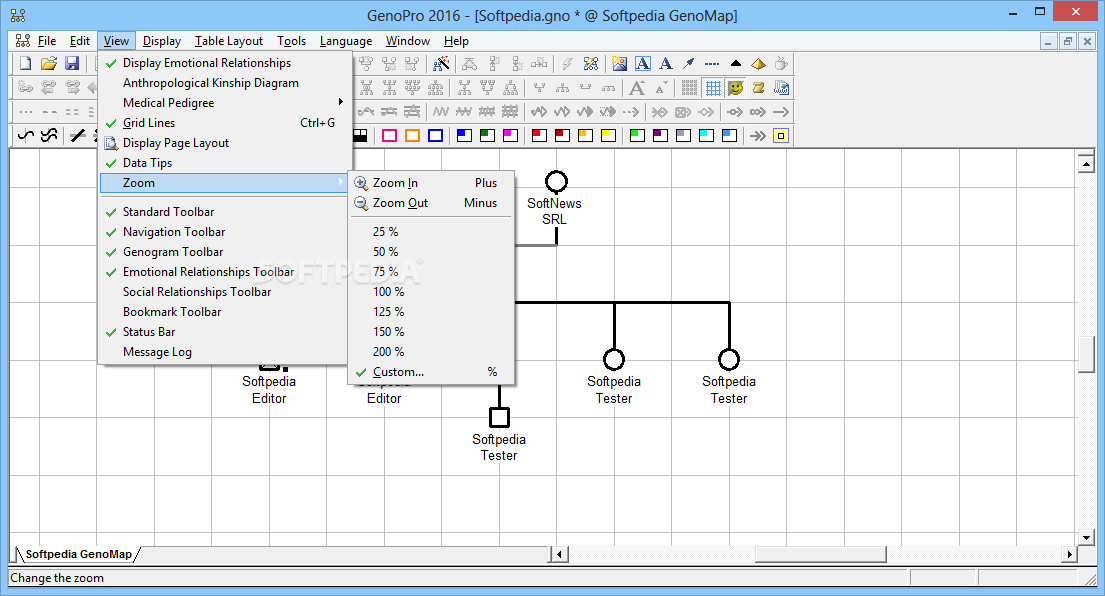This screenshot has height=596, width=1105.
Task: Open the Tools menu
Action: point(291,41)
